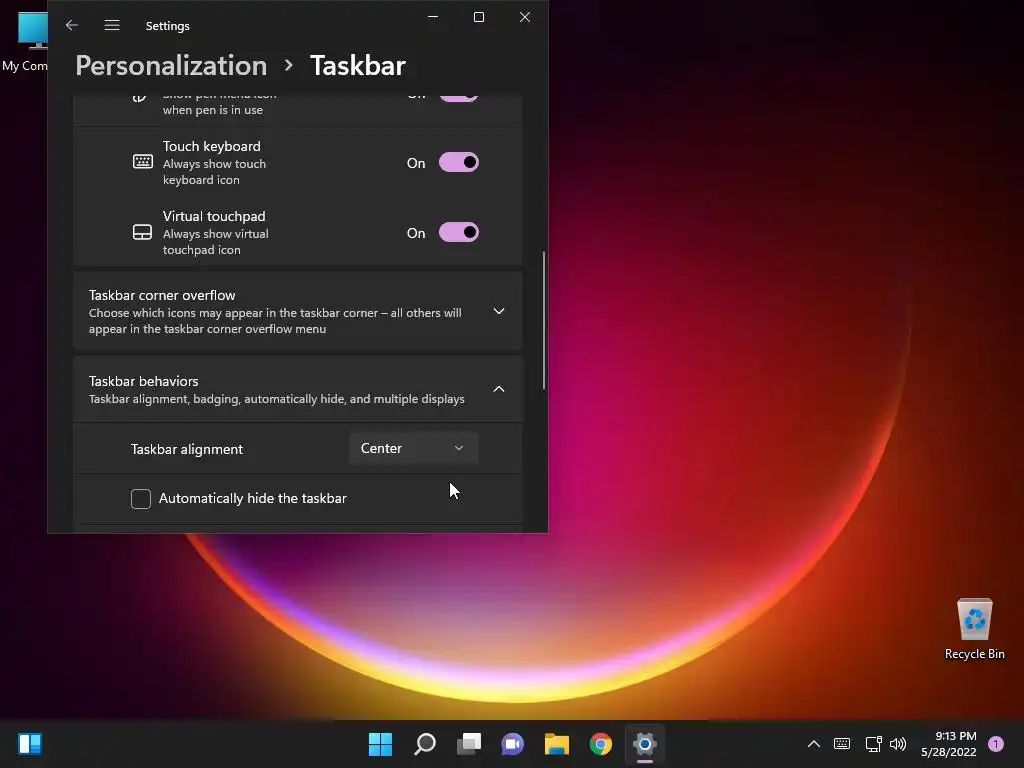
Task: Maximize the Settings window
Action: [x=479, y=17]
